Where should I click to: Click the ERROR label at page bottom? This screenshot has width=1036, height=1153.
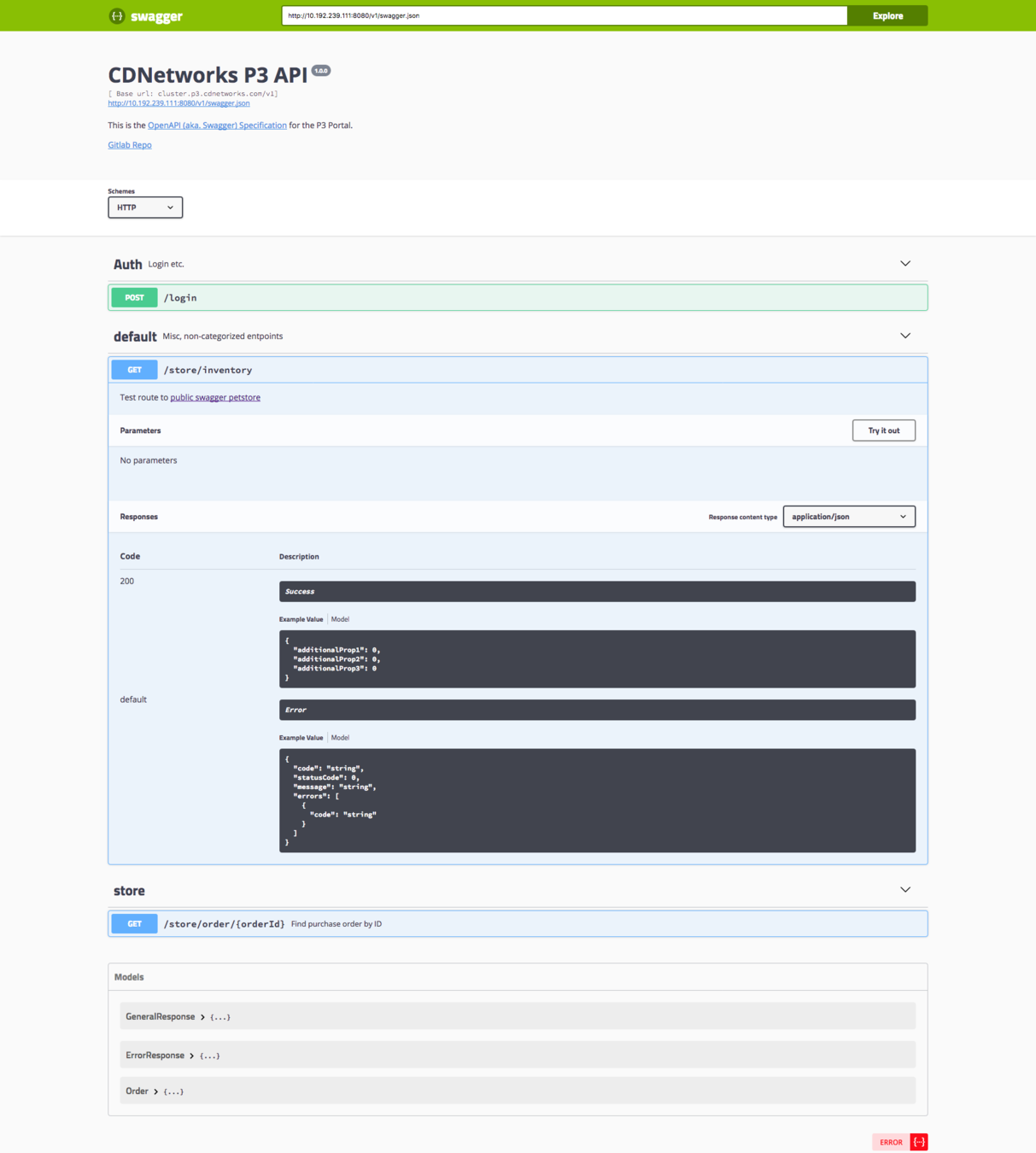click(891, 1142)
